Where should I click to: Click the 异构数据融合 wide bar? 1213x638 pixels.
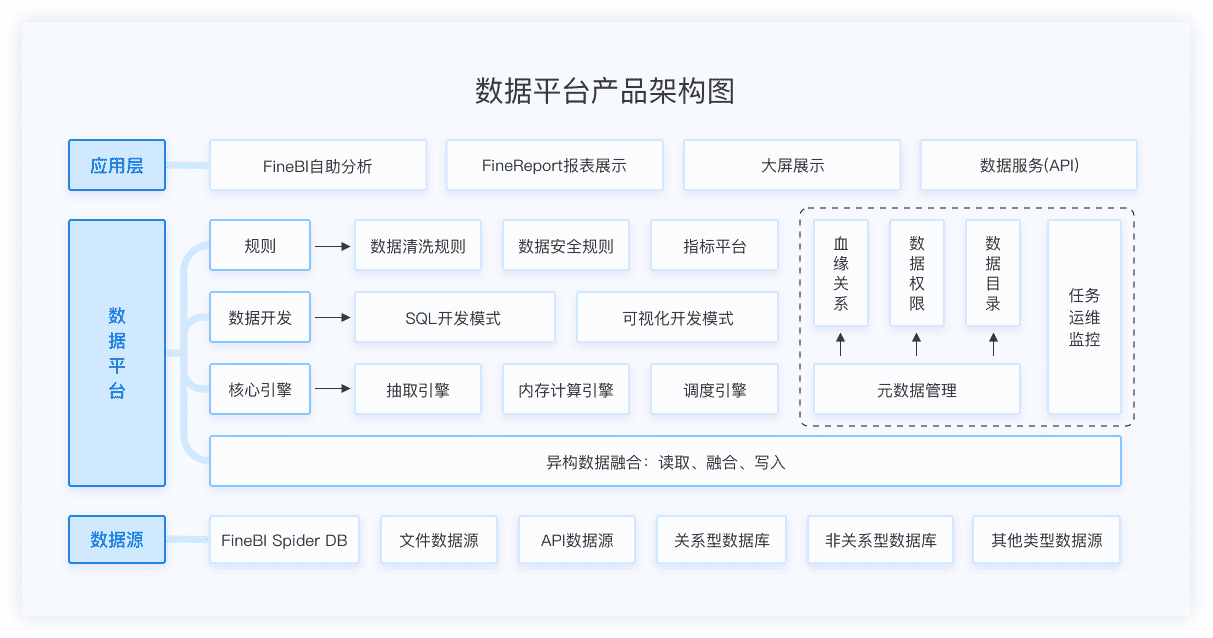(665, 461)
